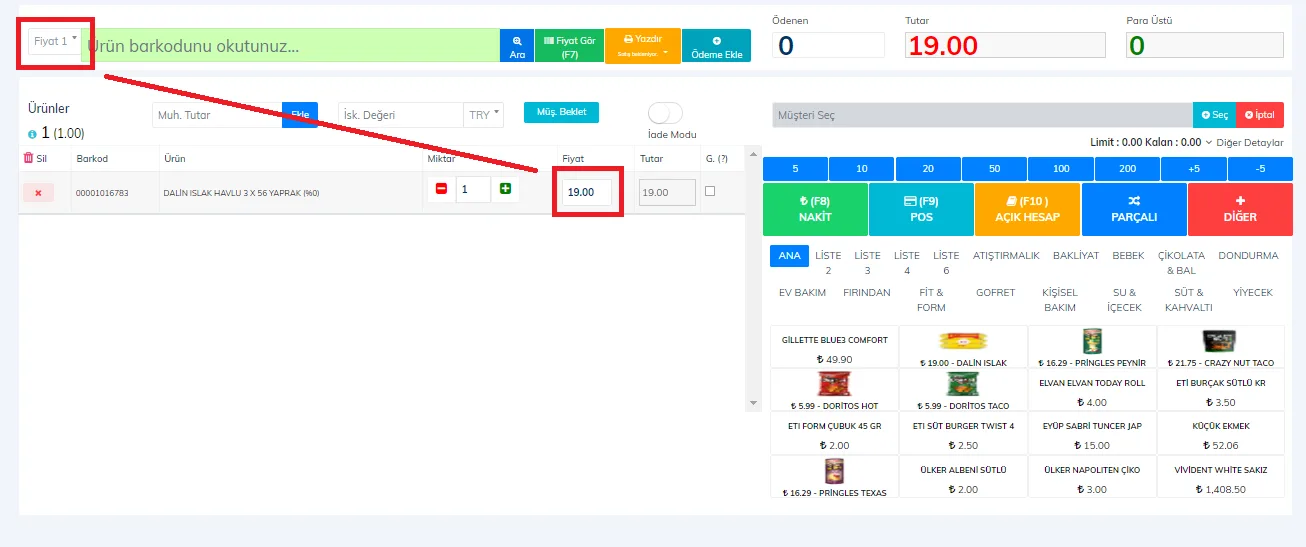The image size is (1306, 547).
Task: Click the info icon next to product count
Action: (x=33, y=134)
